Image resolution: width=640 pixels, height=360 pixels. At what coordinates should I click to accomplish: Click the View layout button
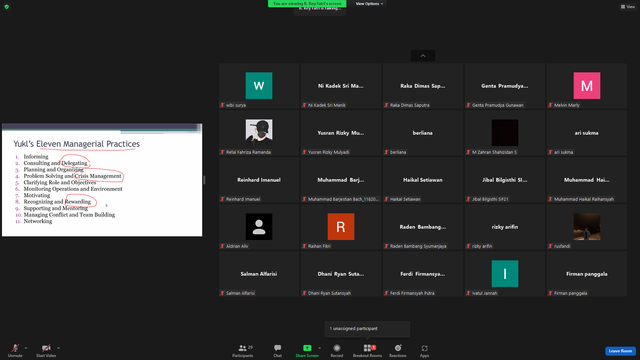(628, 7)
